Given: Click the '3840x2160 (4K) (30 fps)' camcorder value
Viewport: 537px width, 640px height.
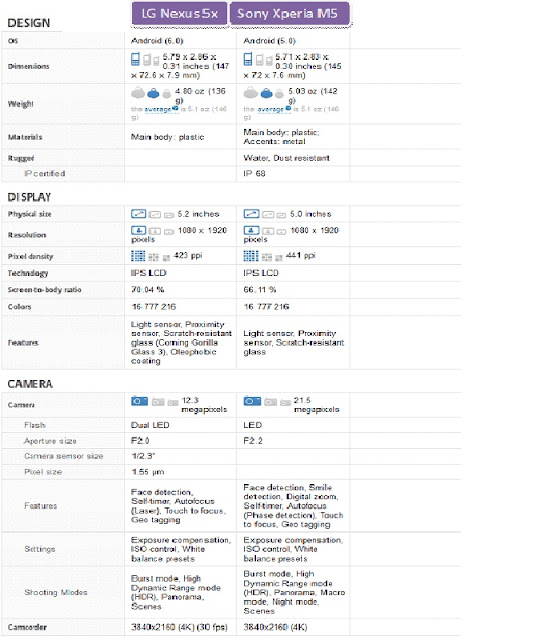Looking at the screenshot, I should (180, 627).
